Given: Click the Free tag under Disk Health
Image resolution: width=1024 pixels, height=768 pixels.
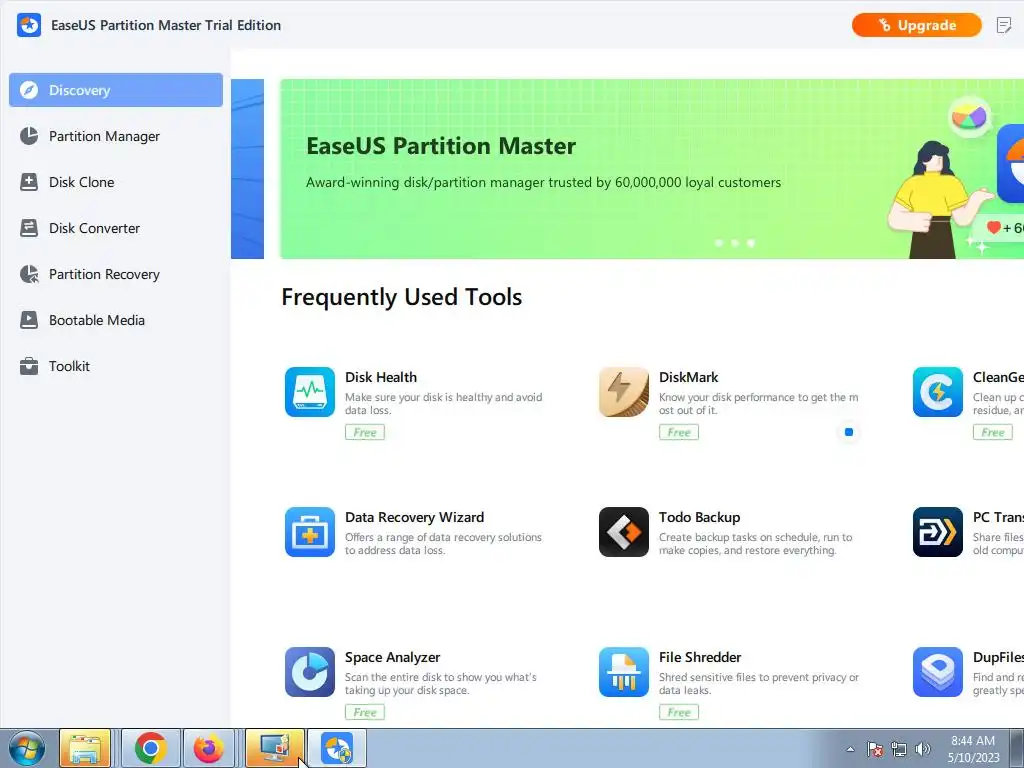Looking at the screenshot, I should [364, 432].
